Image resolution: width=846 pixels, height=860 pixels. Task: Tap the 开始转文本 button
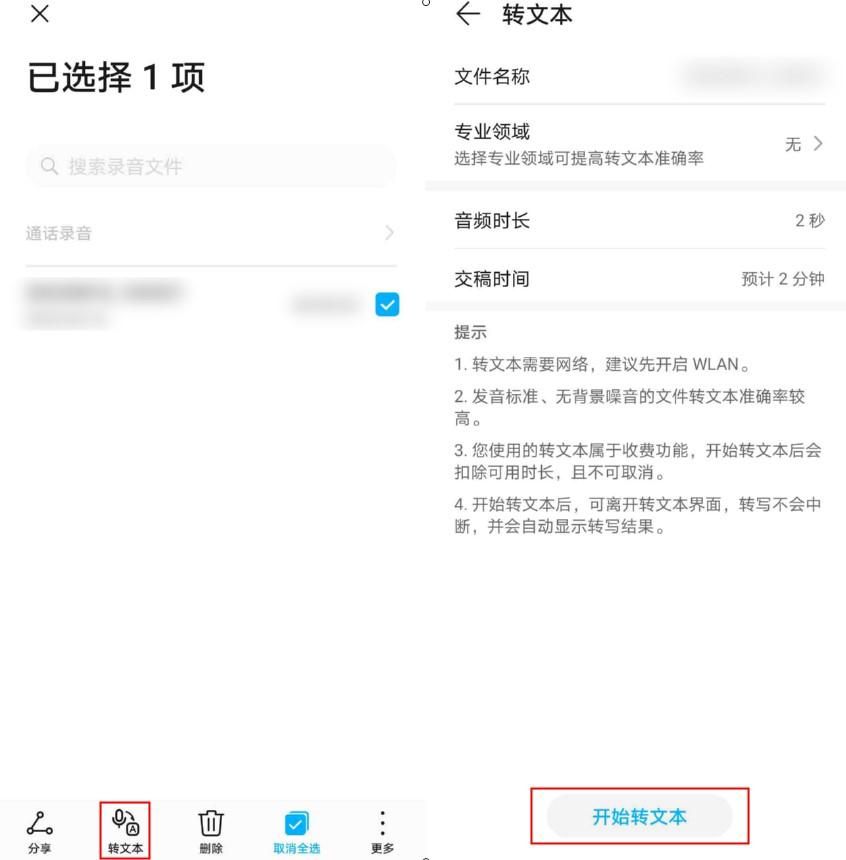click(x=639, y=817)
